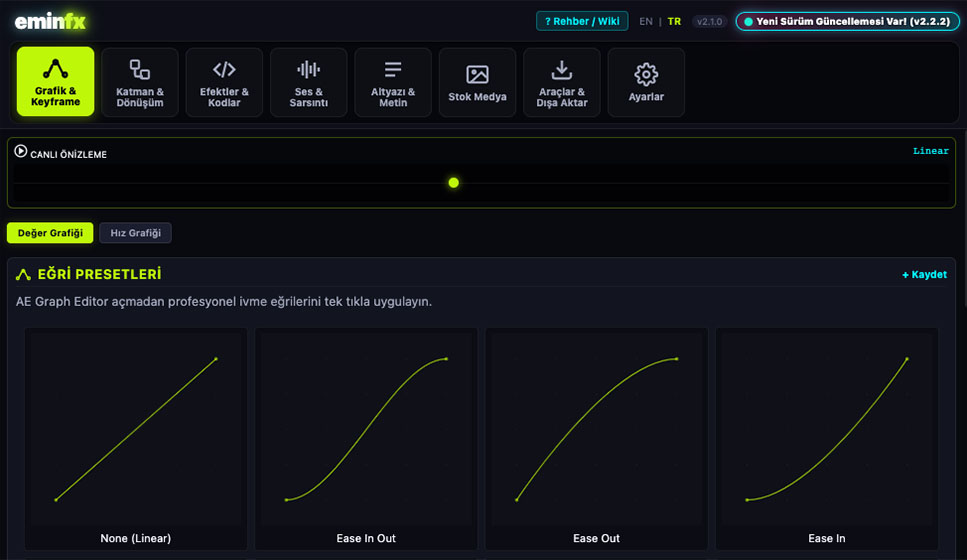Open the Efektler & Kodlar tab
967x560 pixels.
point(224,82)
